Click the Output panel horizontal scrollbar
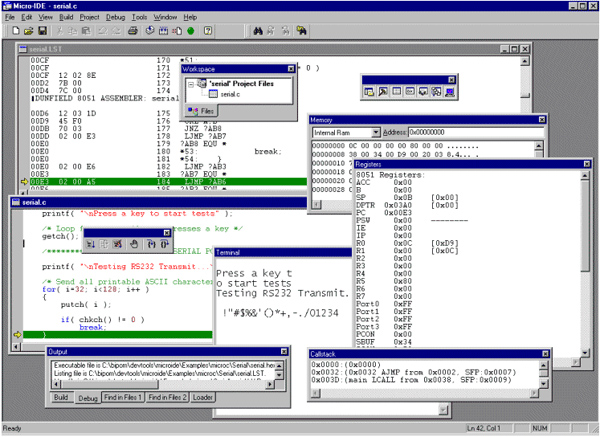The image size is (600, 437). point(160,385)
